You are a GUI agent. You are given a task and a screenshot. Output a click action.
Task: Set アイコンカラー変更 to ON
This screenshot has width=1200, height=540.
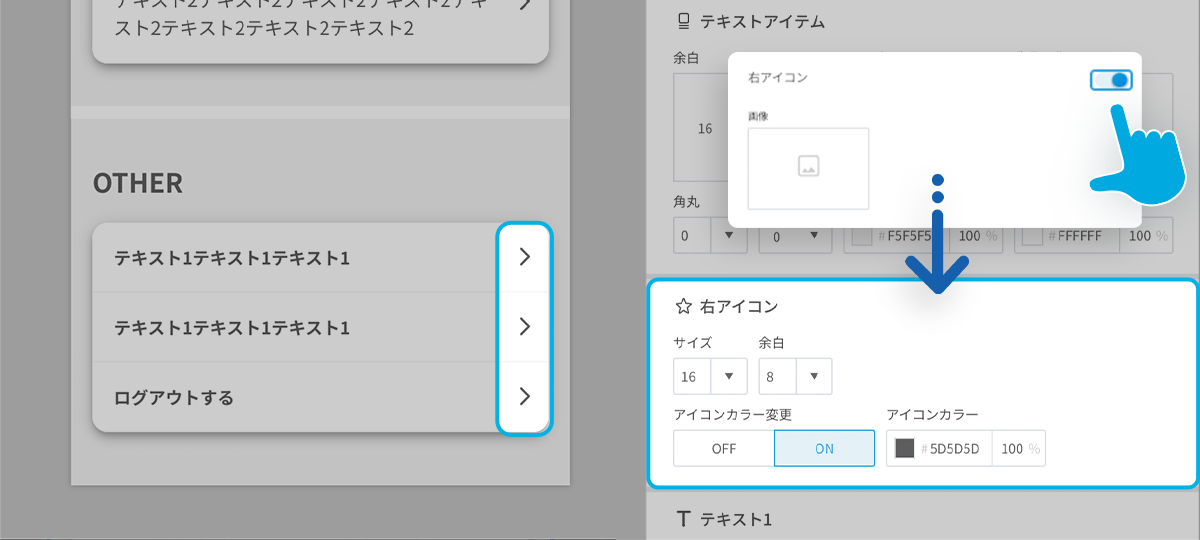(x=824, y=448)
